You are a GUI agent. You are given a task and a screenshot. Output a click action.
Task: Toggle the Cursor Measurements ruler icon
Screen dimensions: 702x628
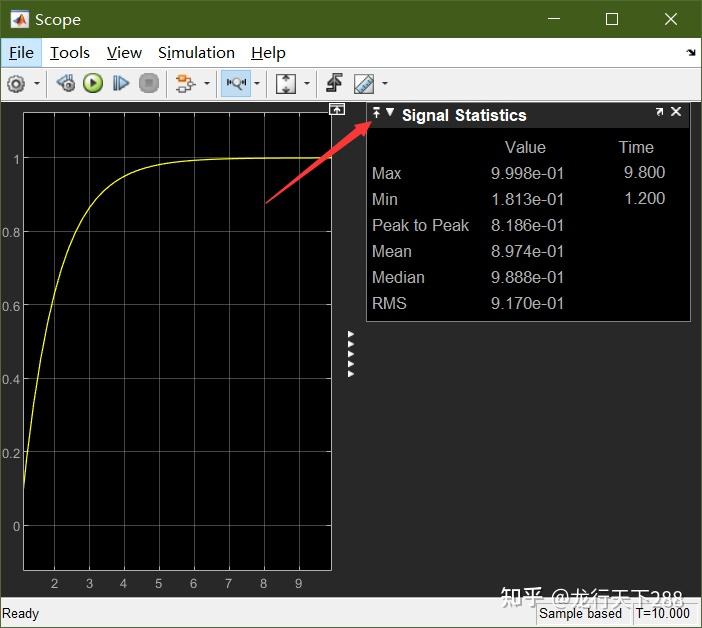364,84
